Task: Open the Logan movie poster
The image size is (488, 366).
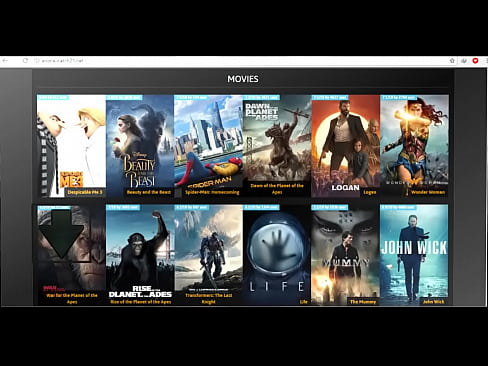Action: pyautogui.click(x=346, y=146)
